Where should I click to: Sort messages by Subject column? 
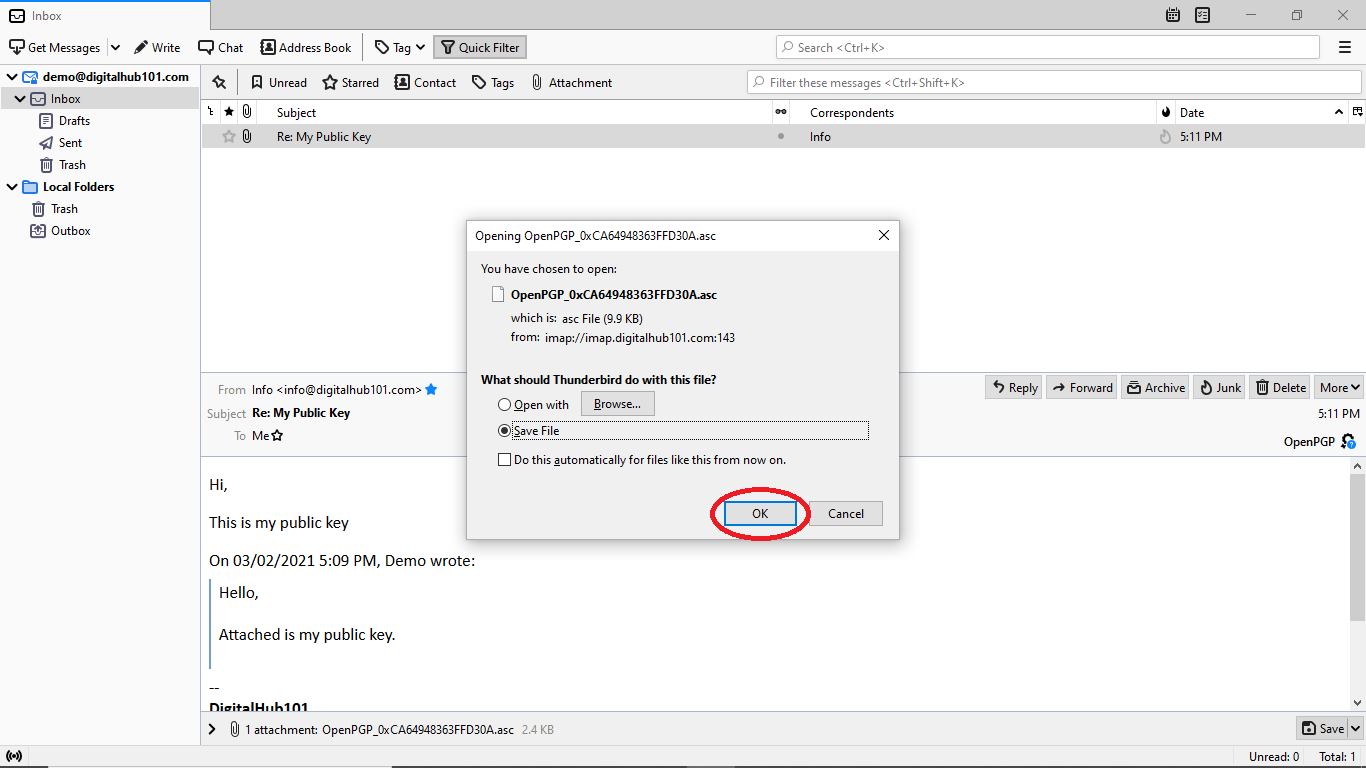point(515,112)
